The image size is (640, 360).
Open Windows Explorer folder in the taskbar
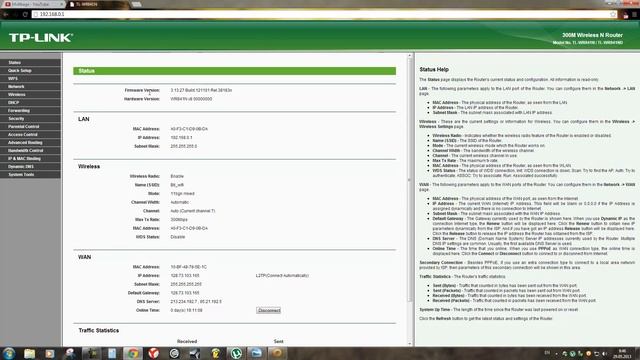pos(29,353)
